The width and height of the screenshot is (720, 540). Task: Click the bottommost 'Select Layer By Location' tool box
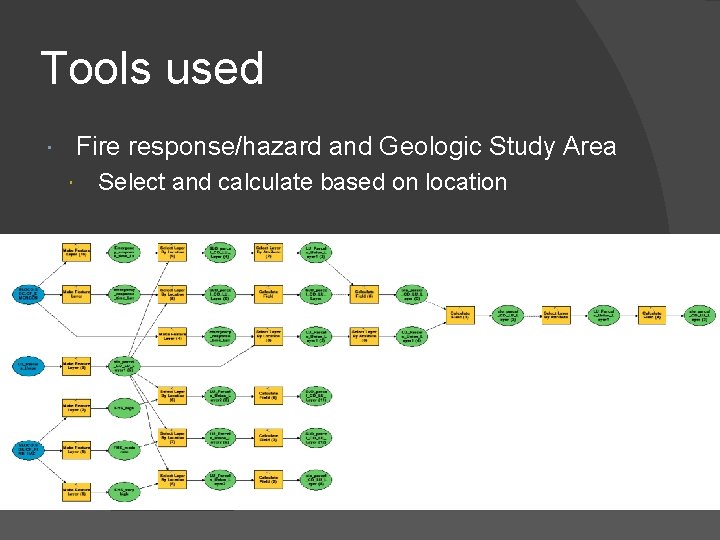172,481
